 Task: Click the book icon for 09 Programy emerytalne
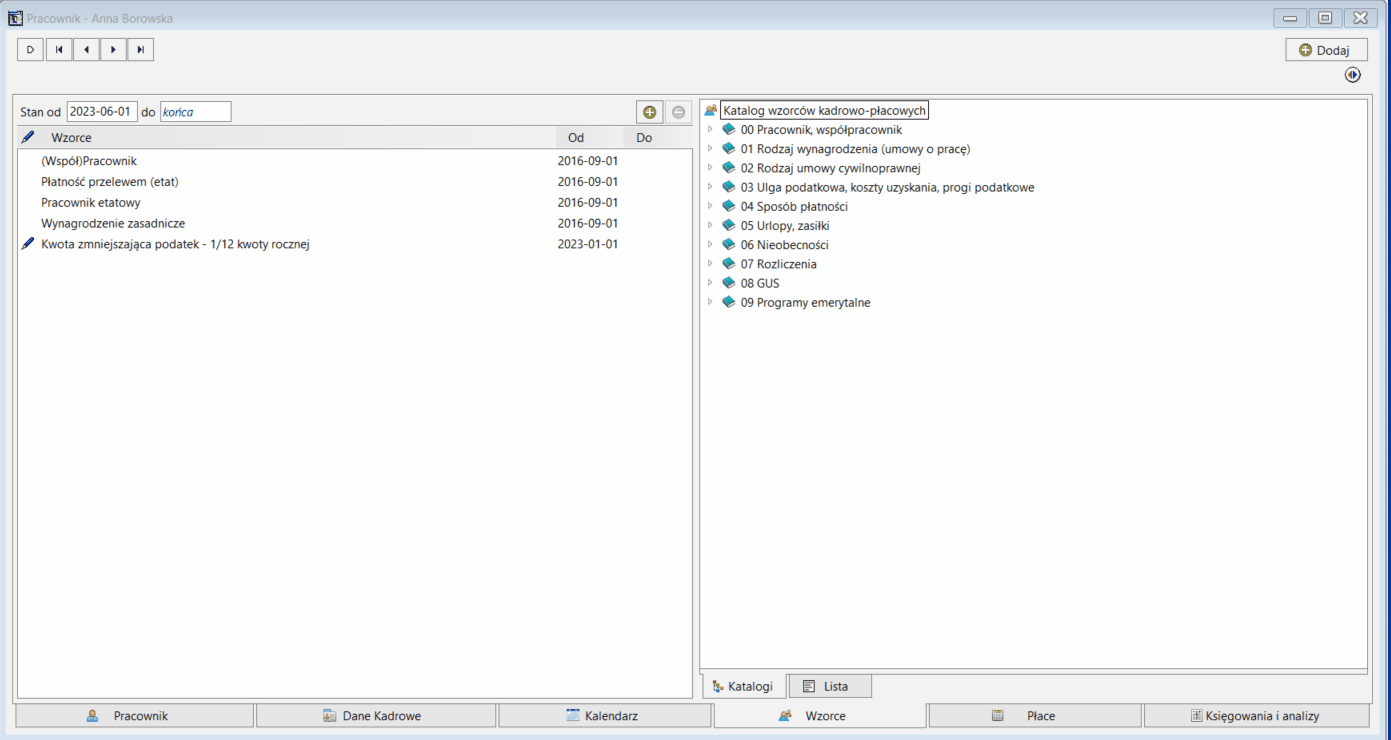tap(728, 302)
